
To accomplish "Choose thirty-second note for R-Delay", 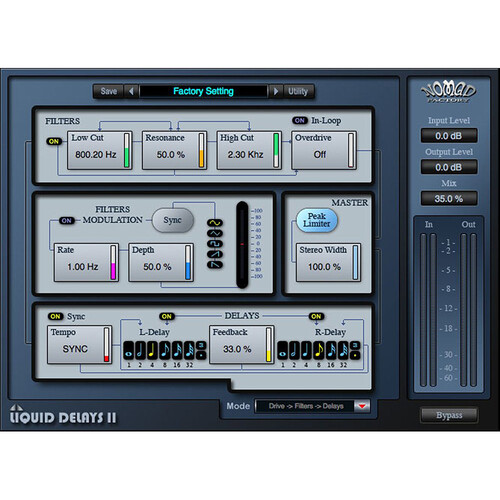I will point(343,350).
